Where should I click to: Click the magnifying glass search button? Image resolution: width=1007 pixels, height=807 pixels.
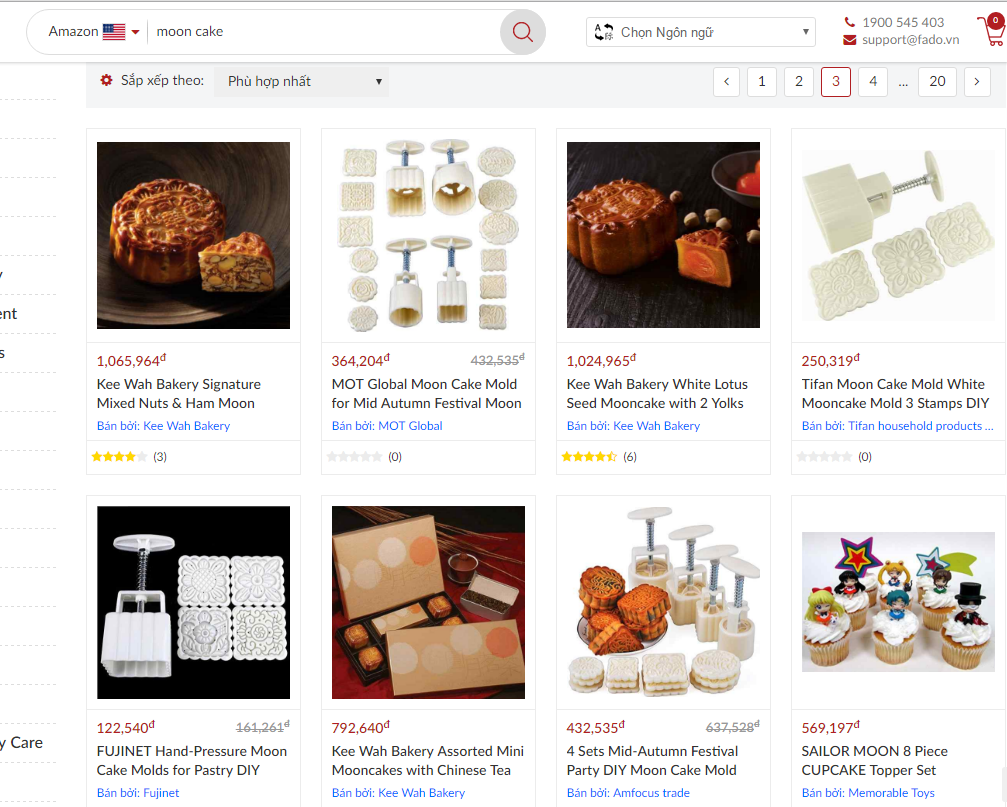[522, 32]
